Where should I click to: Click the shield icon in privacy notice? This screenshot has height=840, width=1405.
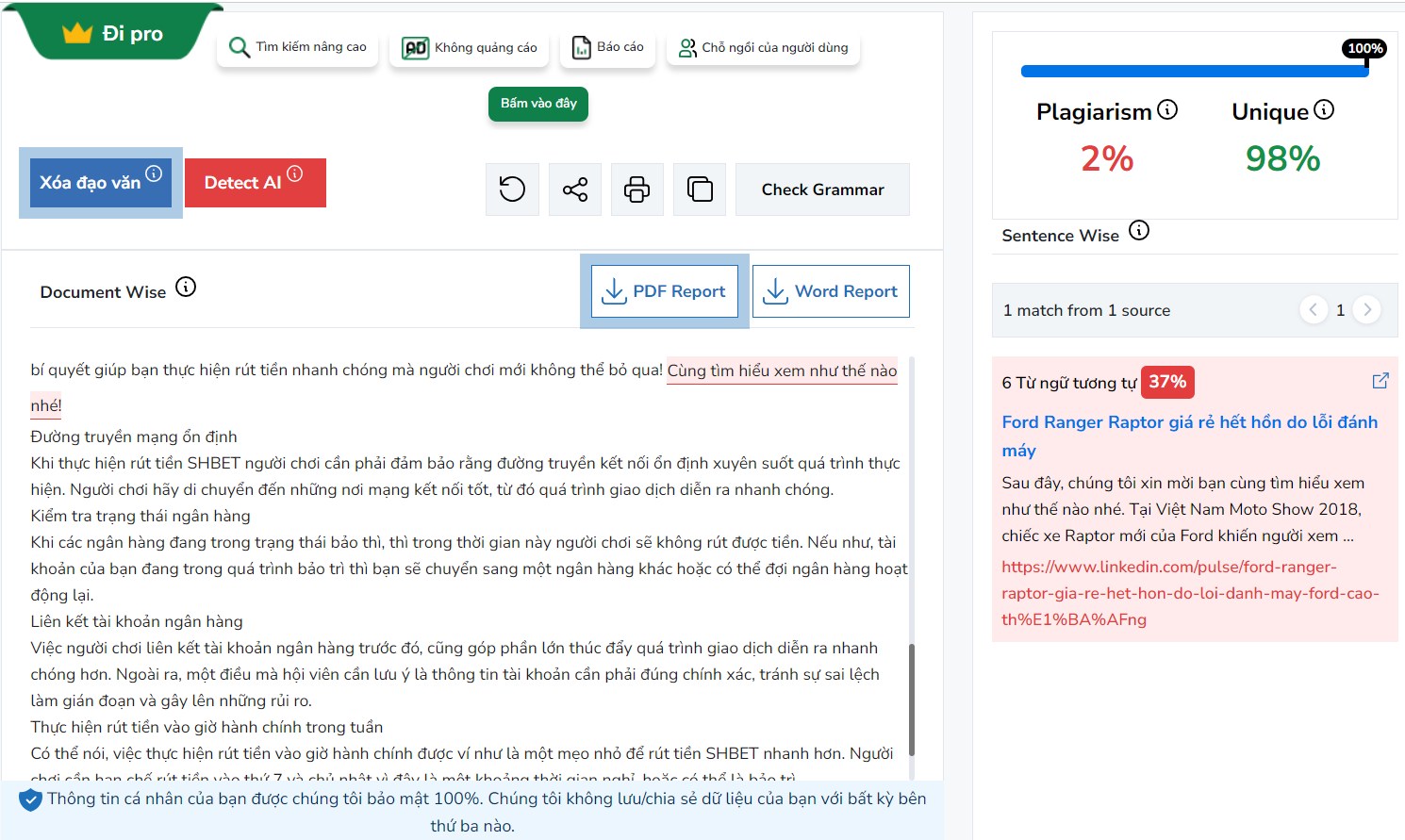(31, 800)
